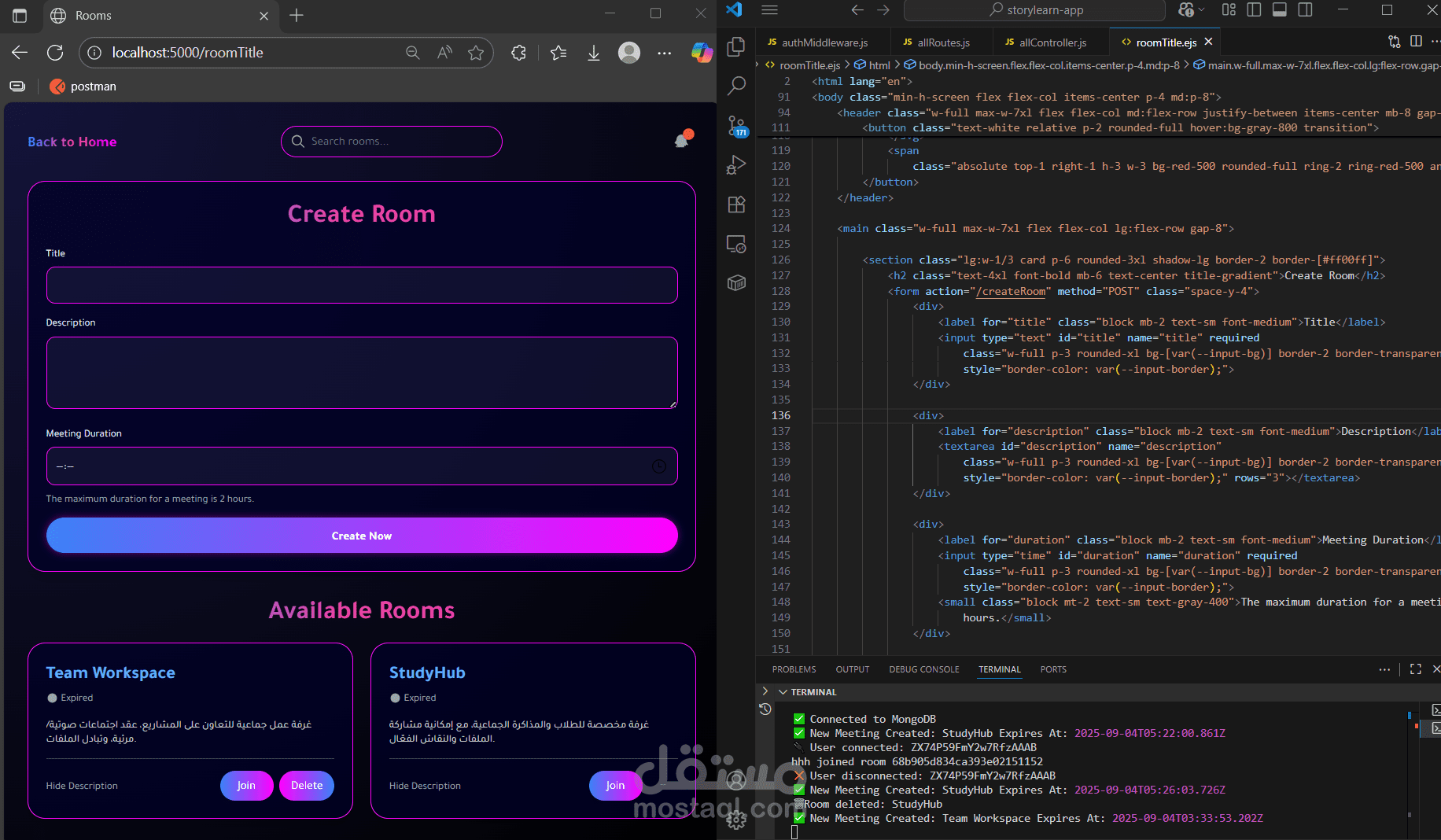
Task: Toggle Hide Description on Team Workspace card
Action: click(x=82, y=786)
